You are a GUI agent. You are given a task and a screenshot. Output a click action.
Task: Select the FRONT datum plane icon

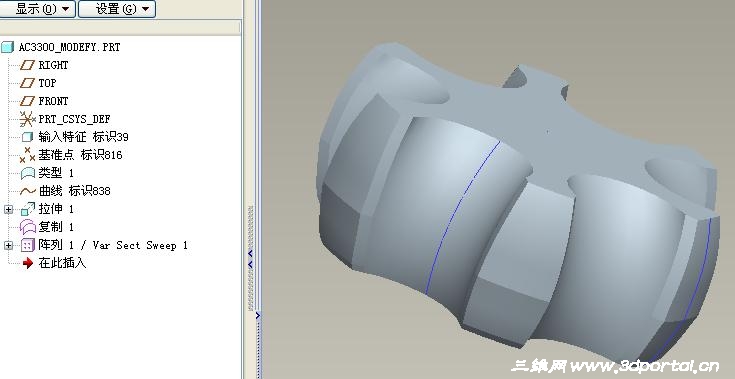(x=27, y=101)
